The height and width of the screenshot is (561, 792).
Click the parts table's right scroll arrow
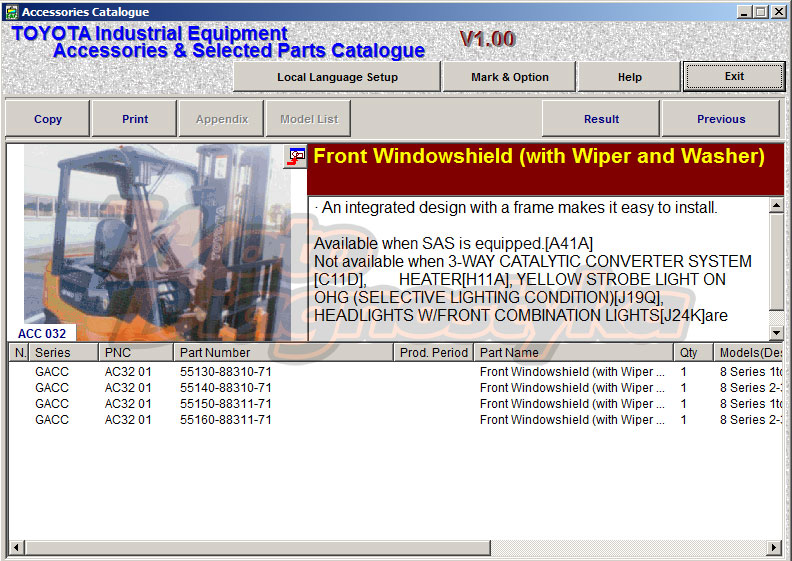(774, 547)
